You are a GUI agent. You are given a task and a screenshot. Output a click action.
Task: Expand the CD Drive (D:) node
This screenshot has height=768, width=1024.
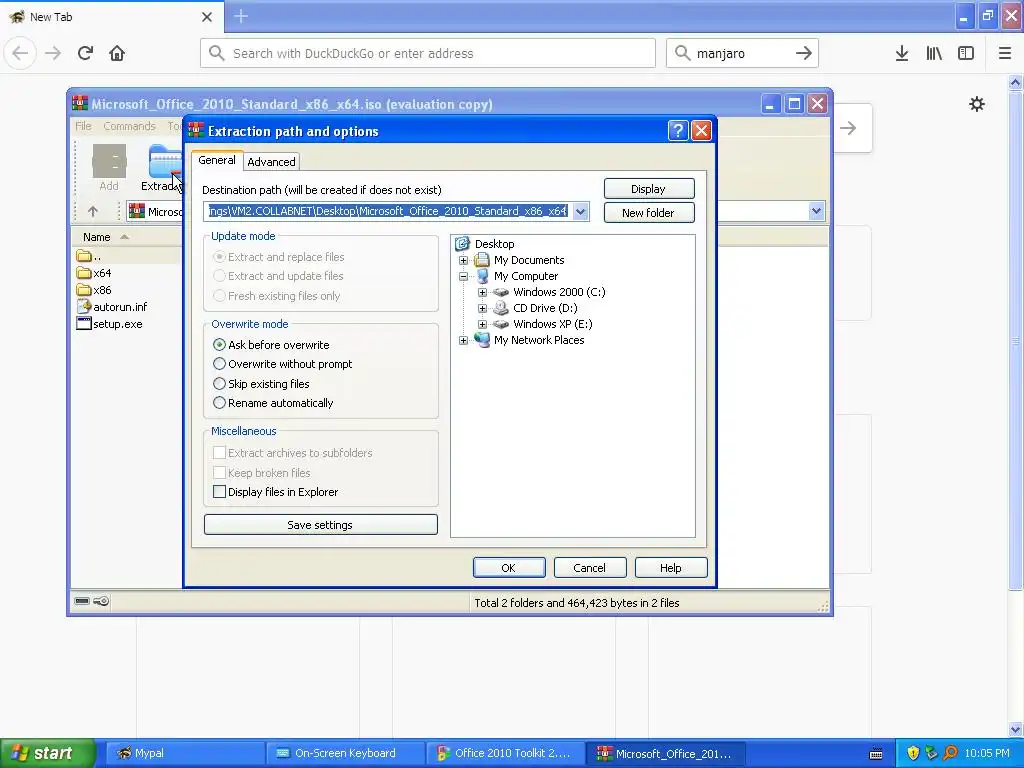click(x=482, y=308)
